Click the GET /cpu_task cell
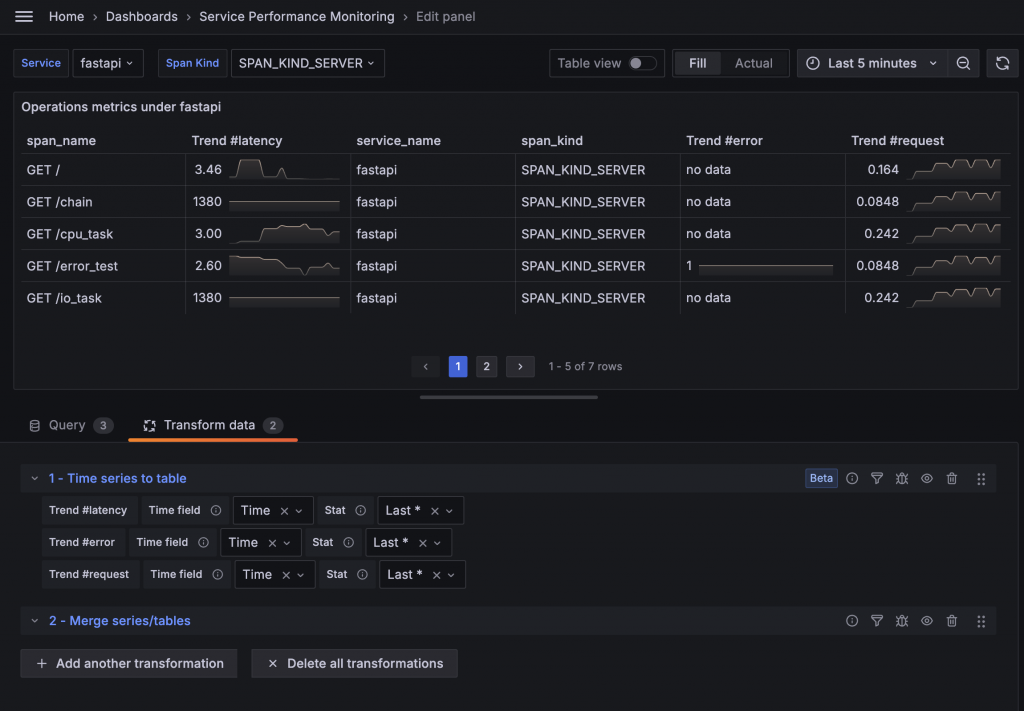 103,234
